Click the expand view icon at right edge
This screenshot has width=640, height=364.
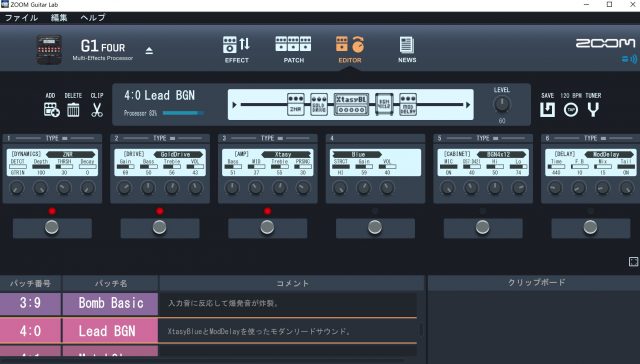pos(633,262)
